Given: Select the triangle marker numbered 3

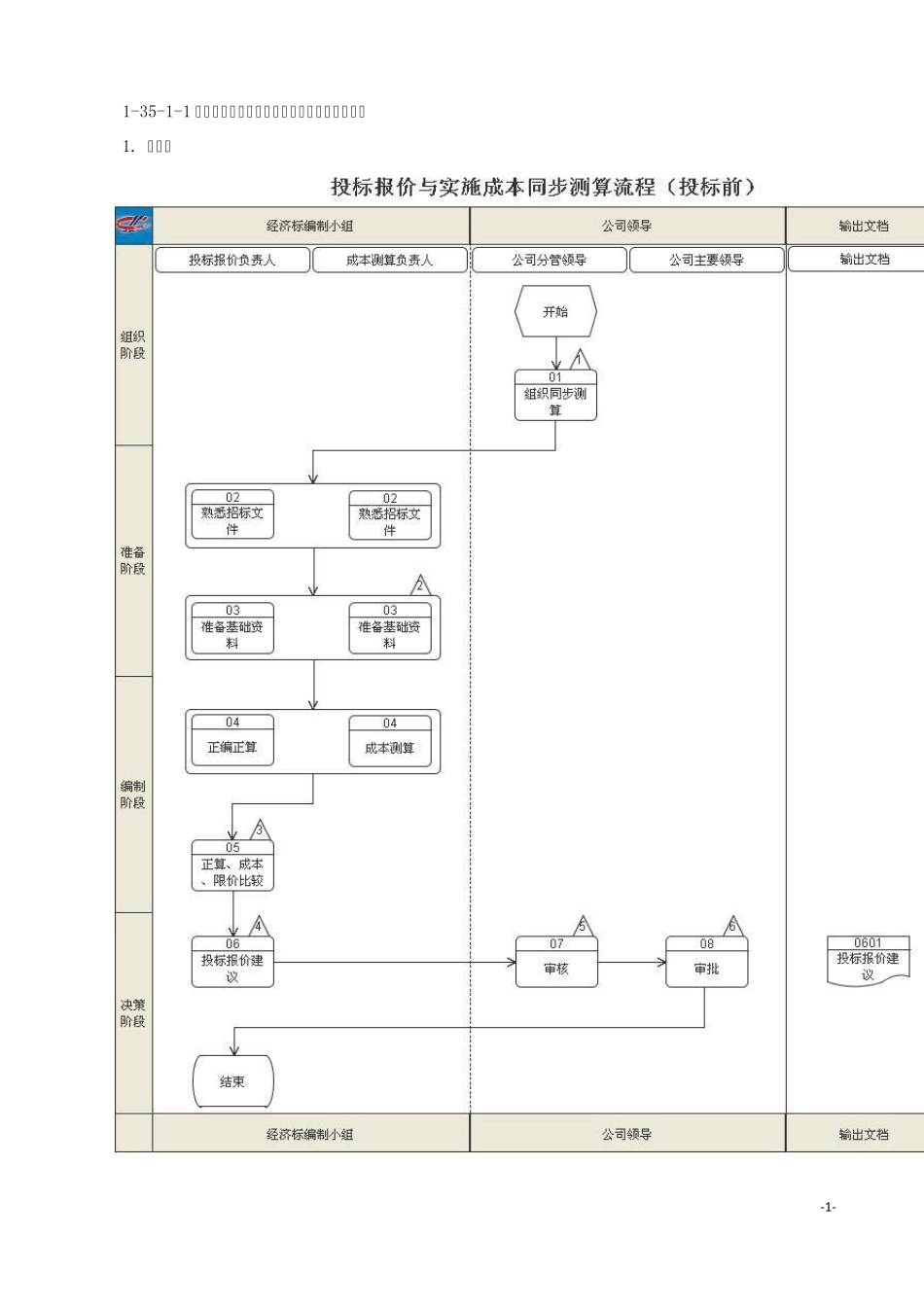Looking at the screenshot, I should pyautogui.click(x=260, y=830).
